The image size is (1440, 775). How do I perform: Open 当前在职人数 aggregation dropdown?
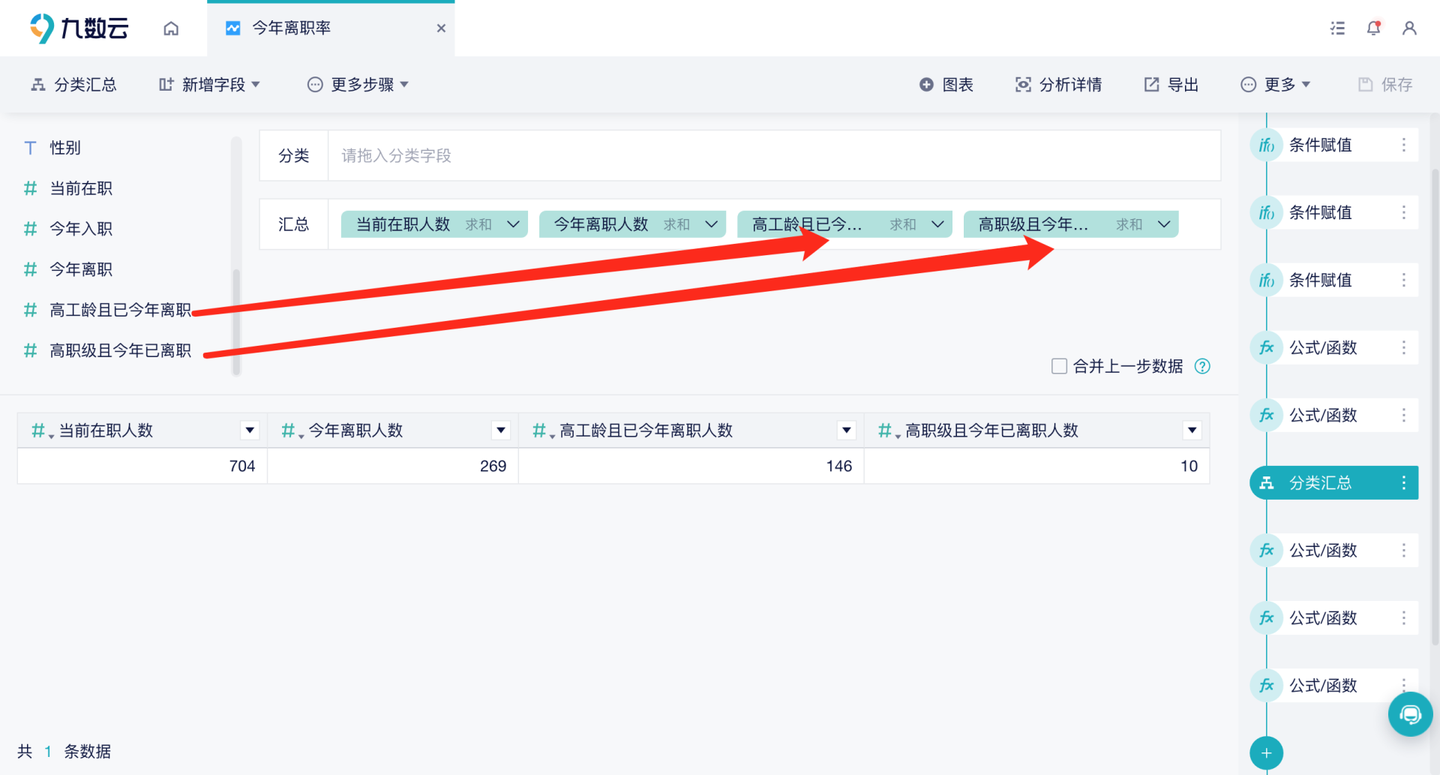click(513, 225)
